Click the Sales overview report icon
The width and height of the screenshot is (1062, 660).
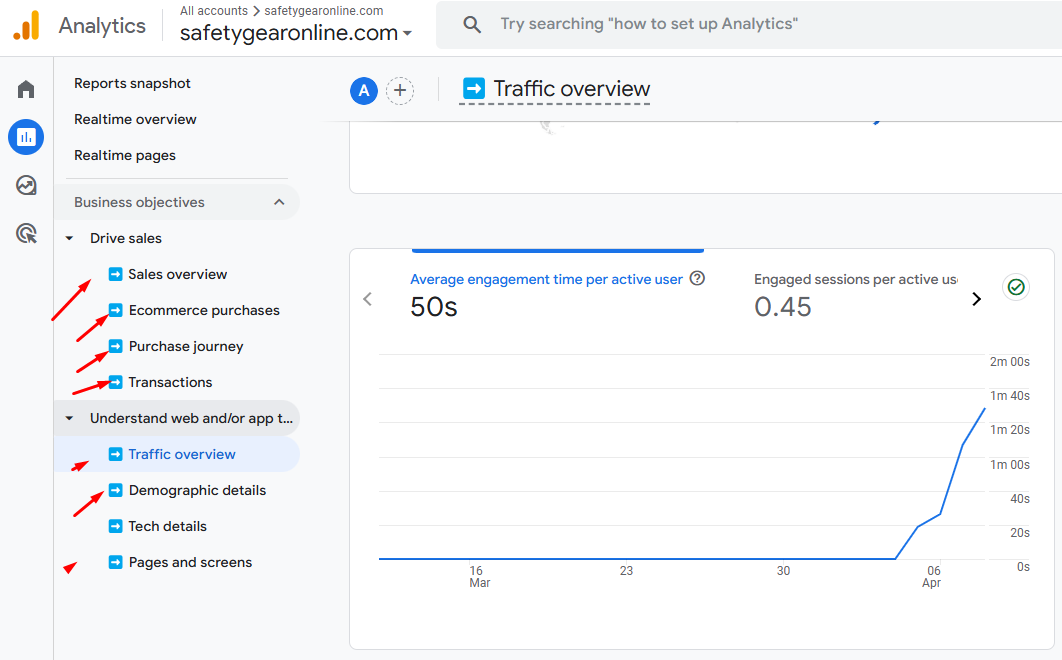click(x=116, y=274)
